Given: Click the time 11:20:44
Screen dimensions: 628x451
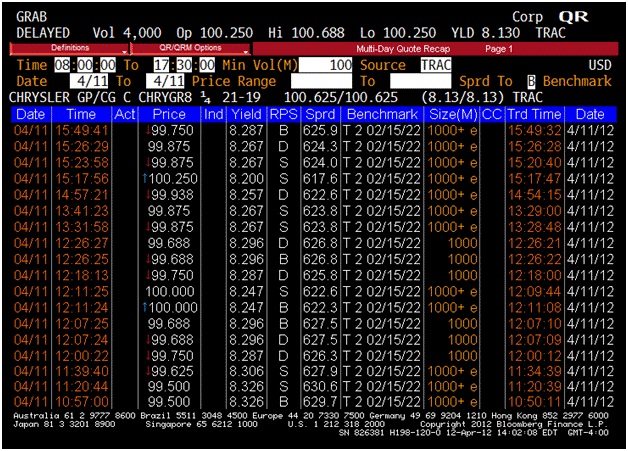Looking at the screenshot, I should point(82,387).
